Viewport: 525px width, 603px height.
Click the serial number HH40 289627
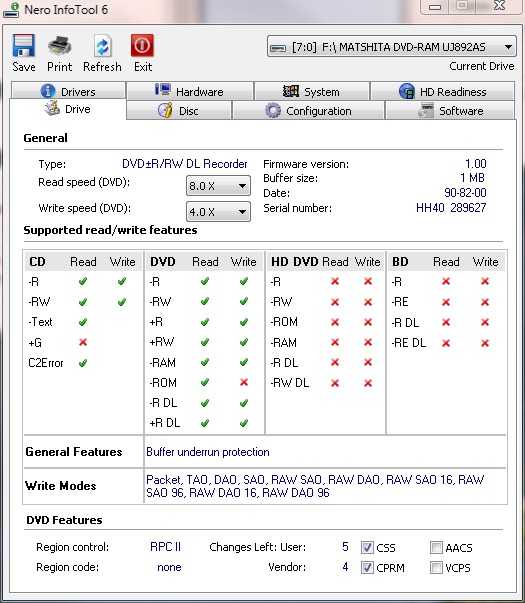coord(451,208)
